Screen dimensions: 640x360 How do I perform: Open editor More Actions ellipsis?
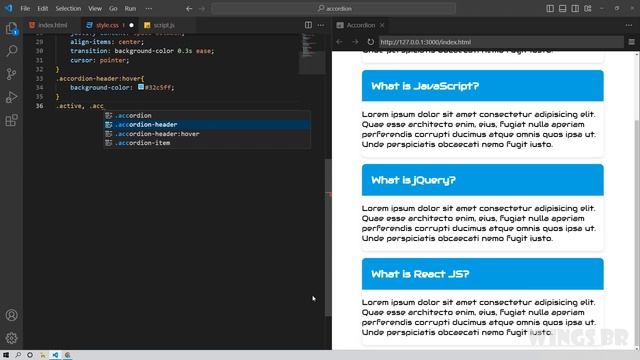click(321, 25)
